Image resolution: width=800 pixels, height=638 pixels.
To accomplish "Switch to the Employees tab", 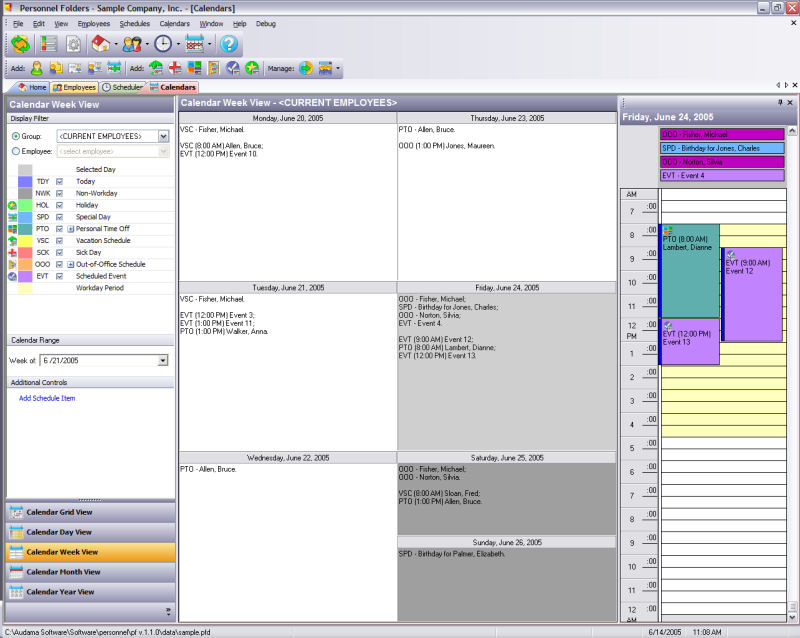I will [x=74, y=87].
